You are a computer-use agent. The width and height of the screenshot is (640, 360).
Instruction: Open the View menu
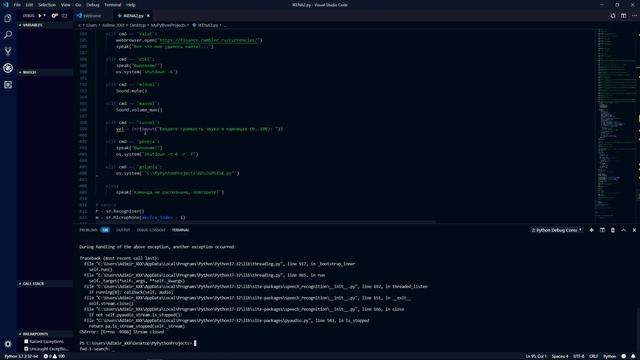(65, 5)
